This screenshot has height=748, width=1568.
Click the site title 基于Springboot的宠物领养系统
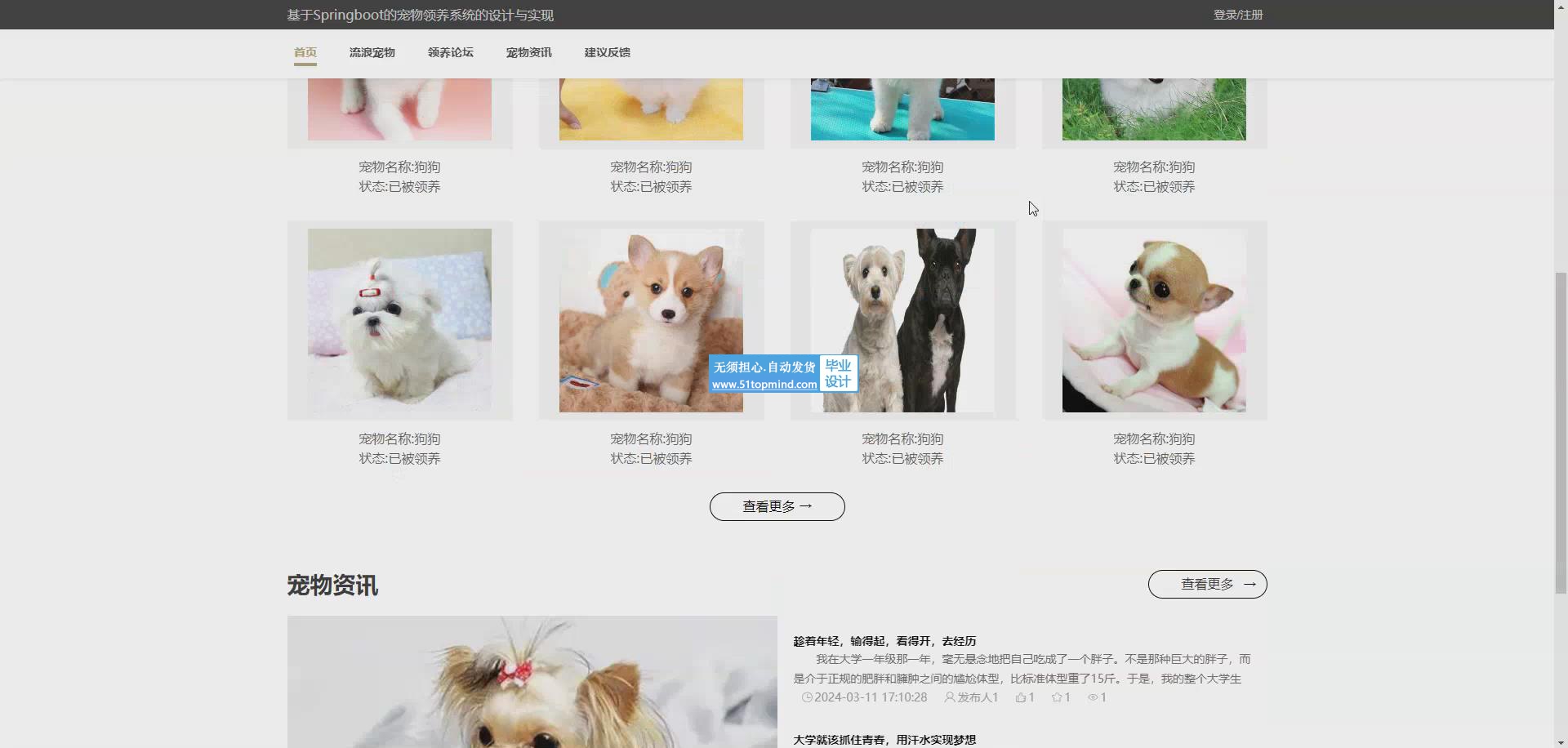[420, 15]
